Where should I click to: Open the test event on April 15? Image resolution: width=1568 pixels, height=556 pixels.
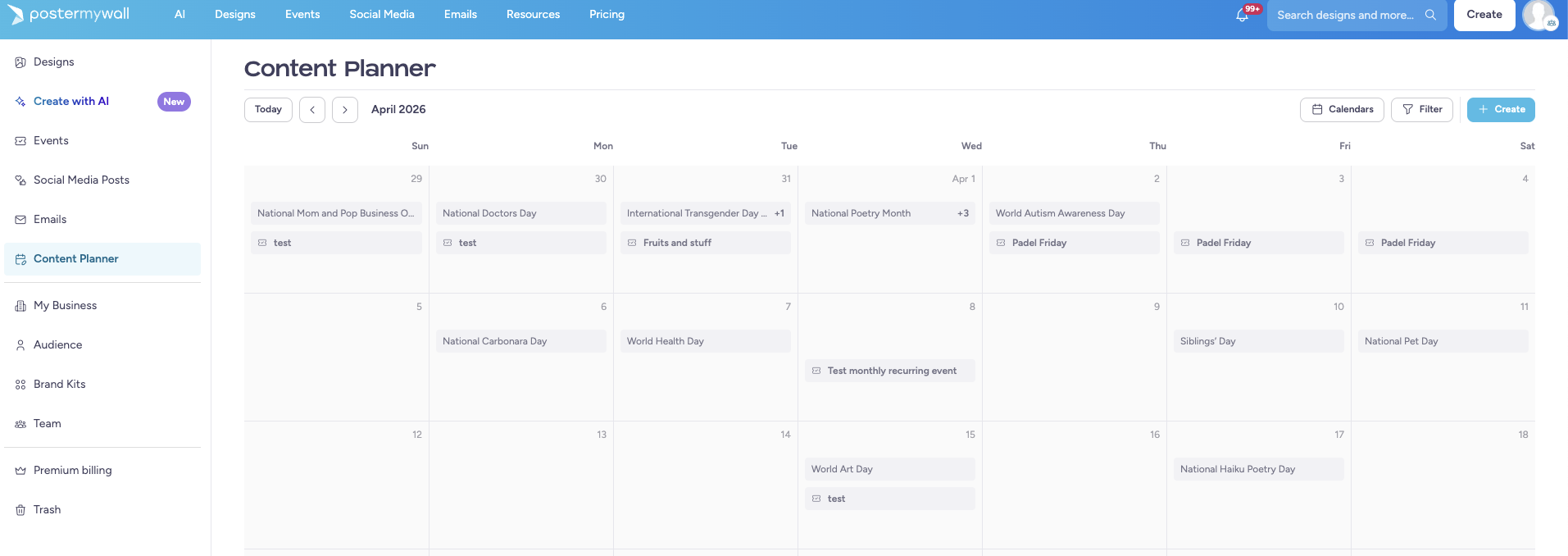[890, 499]
